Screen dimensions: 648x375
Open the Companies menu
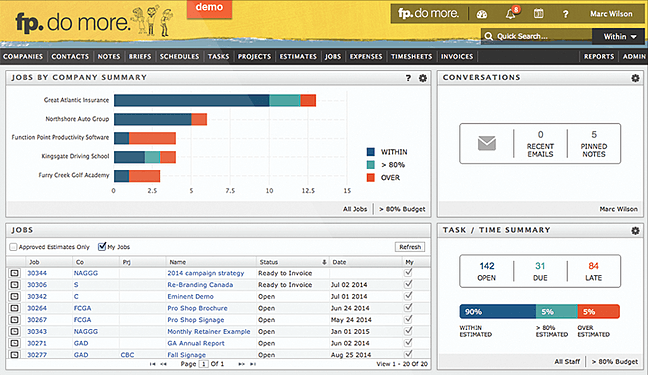tap(23, 57)
